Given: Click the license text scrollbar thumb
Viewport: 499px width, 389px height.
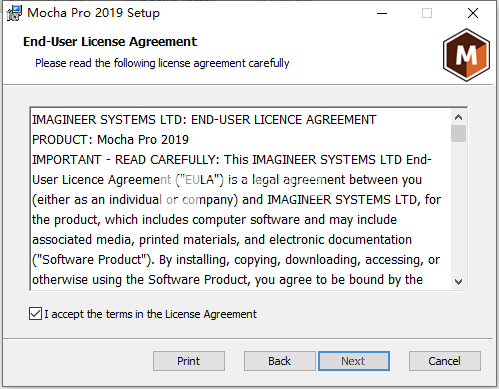Looking at the screenshot, I should 458,134.
